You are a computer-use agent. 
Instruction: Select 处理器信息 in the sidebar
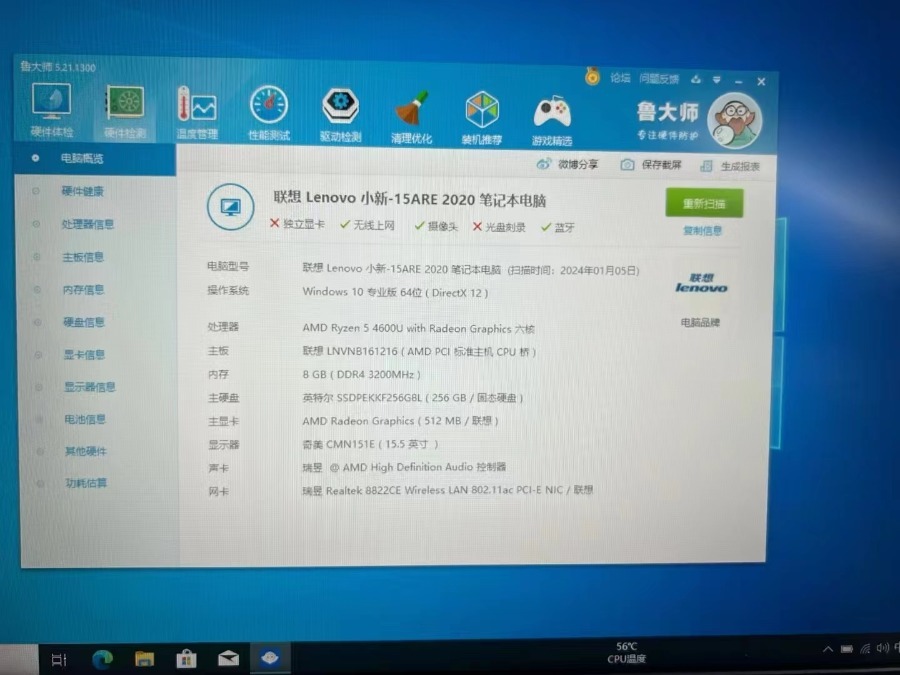(88, 224)
